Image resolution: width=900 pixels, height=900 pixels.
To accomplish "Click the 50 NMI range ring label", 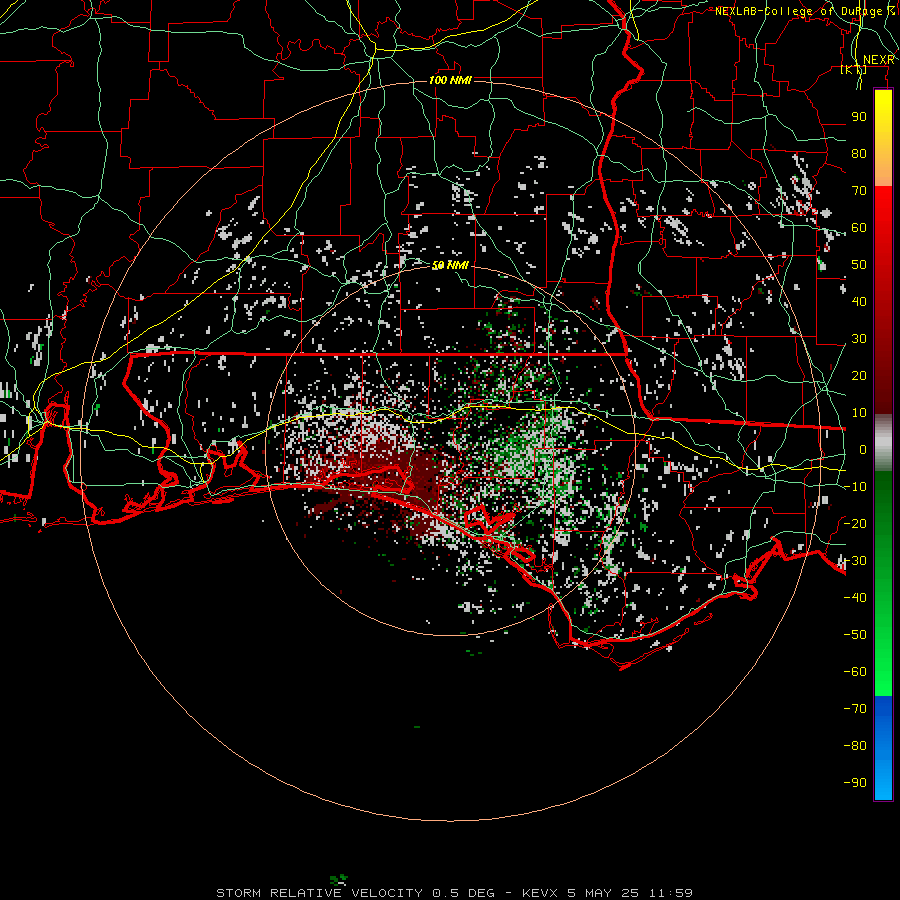I will click(451, 265).
